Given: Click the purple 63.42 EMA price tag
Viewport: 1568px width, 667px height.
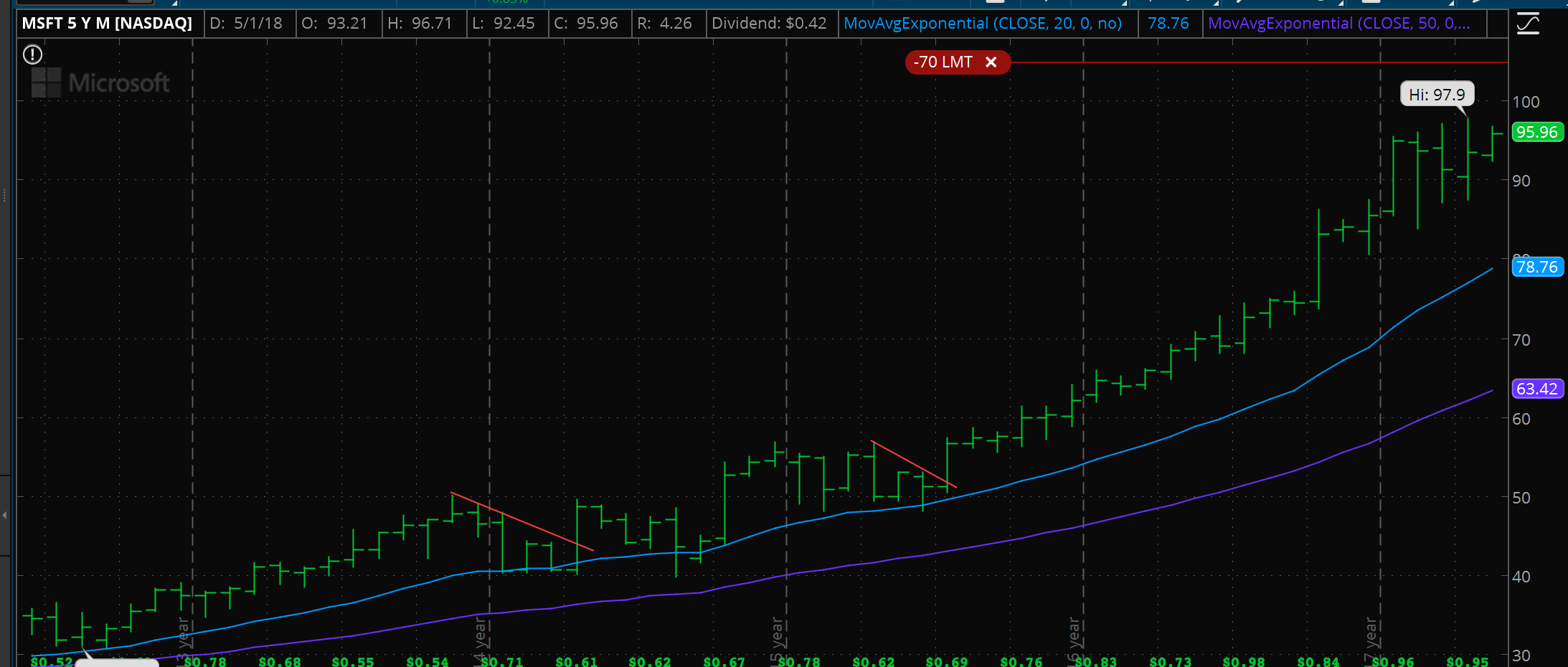Looking at the screenshot, I should (x=1537, y=389).
